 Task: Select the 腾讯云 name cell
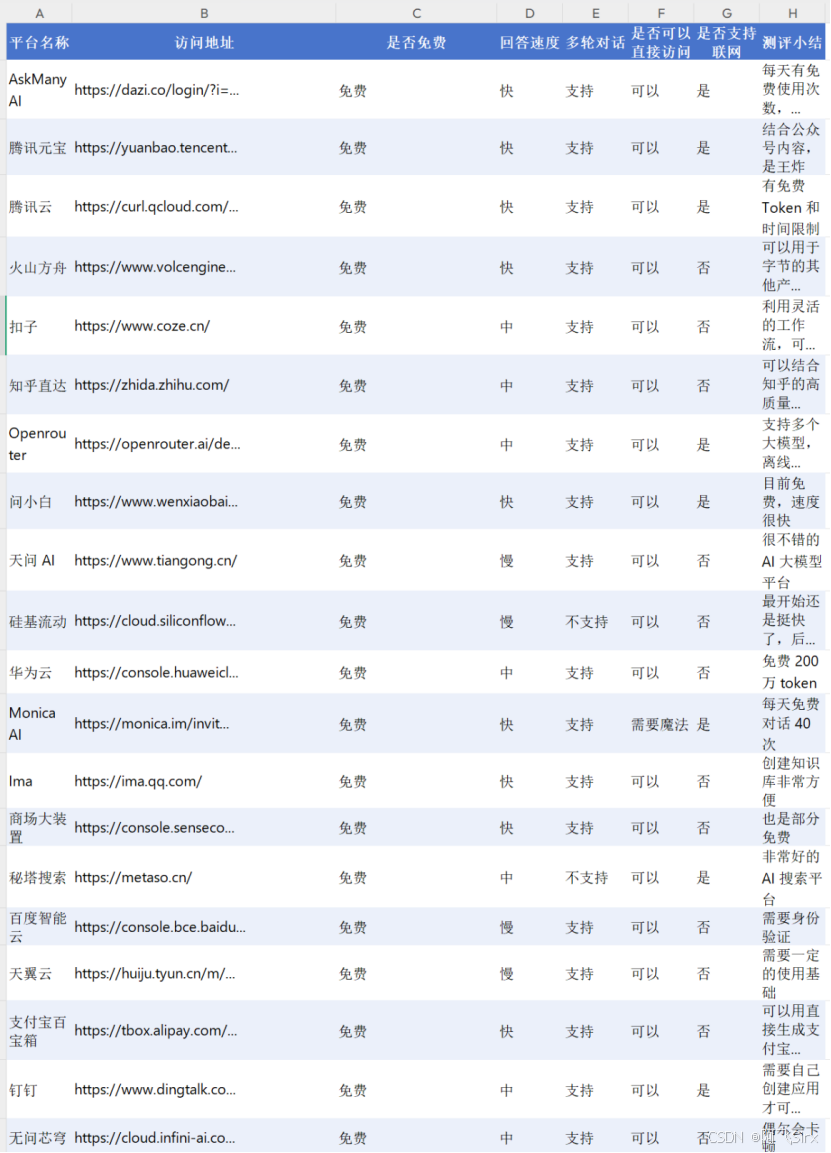[39, 207]
